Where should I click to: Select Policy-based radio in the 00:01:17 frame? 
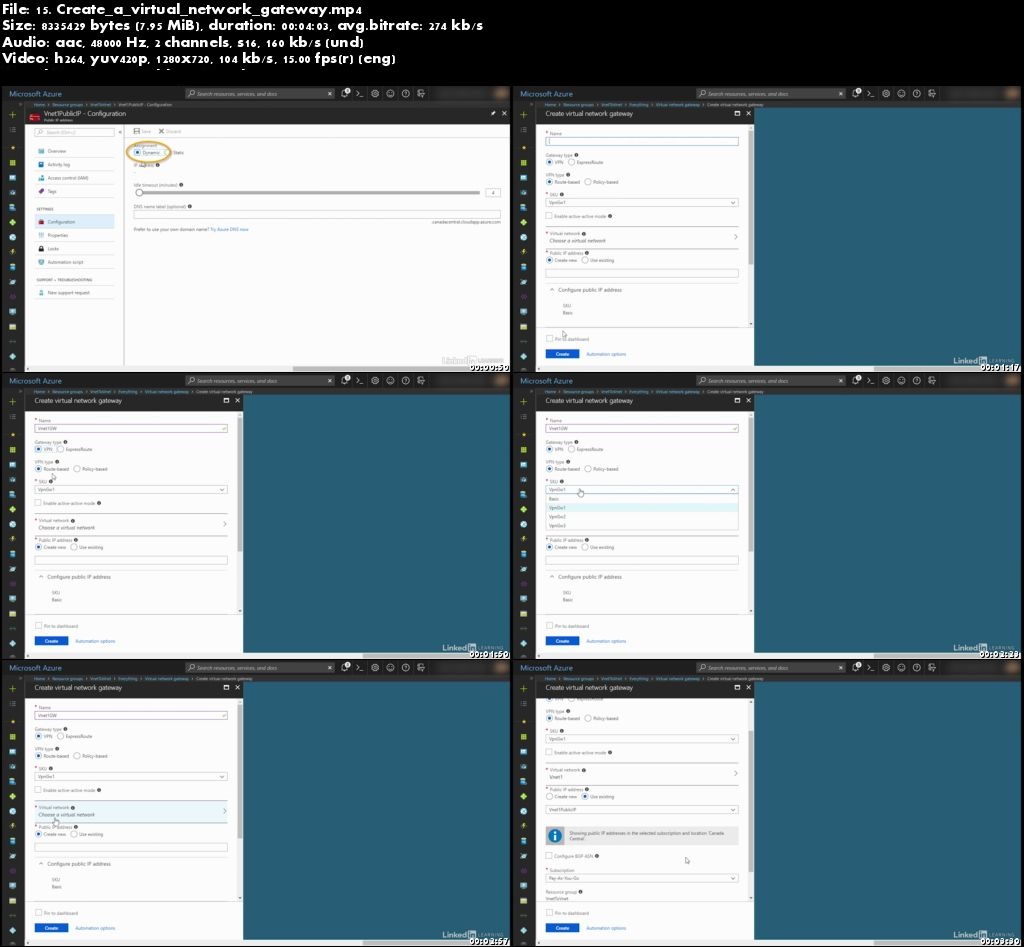point(588,182)
